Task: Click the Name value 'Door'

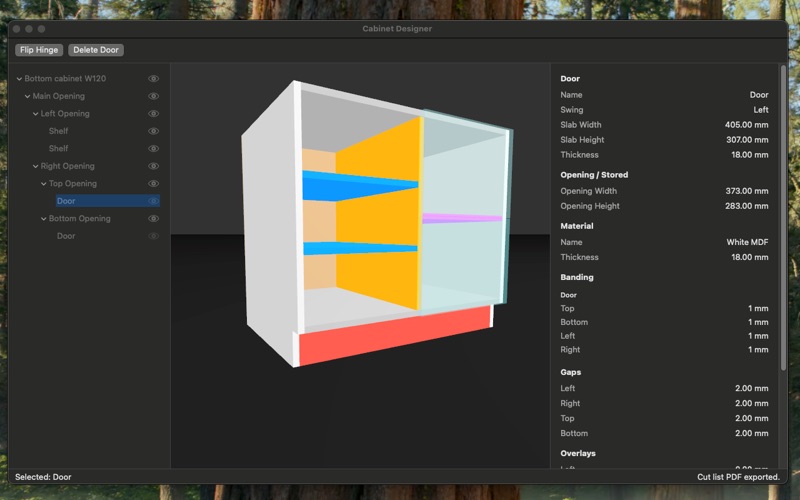Action: (759, 95)
